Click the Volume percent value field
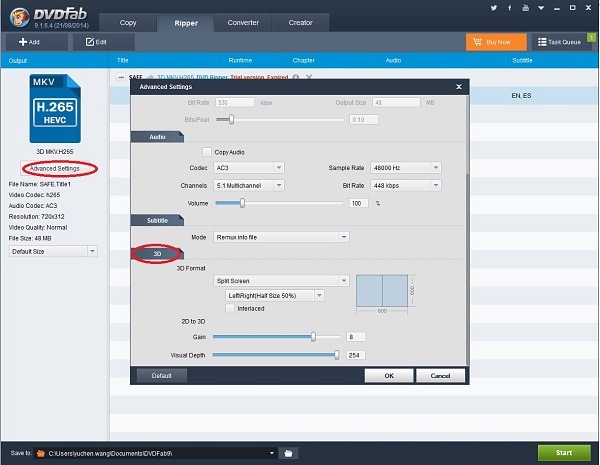 click(x=359, y=203)
